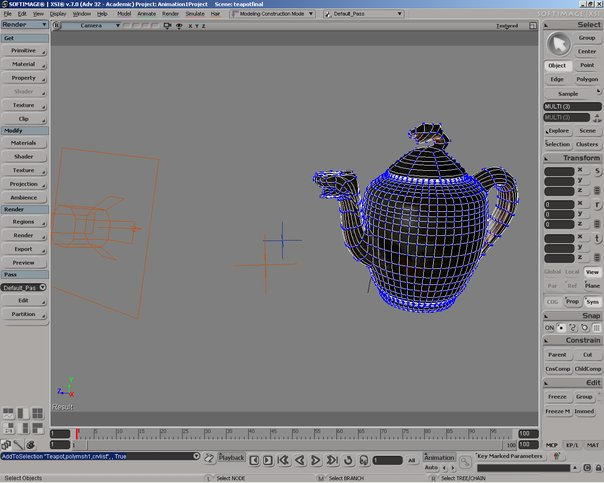Expand command history dropdown arrow
Viewport: 604px width, 483px height.
[196, 456]
